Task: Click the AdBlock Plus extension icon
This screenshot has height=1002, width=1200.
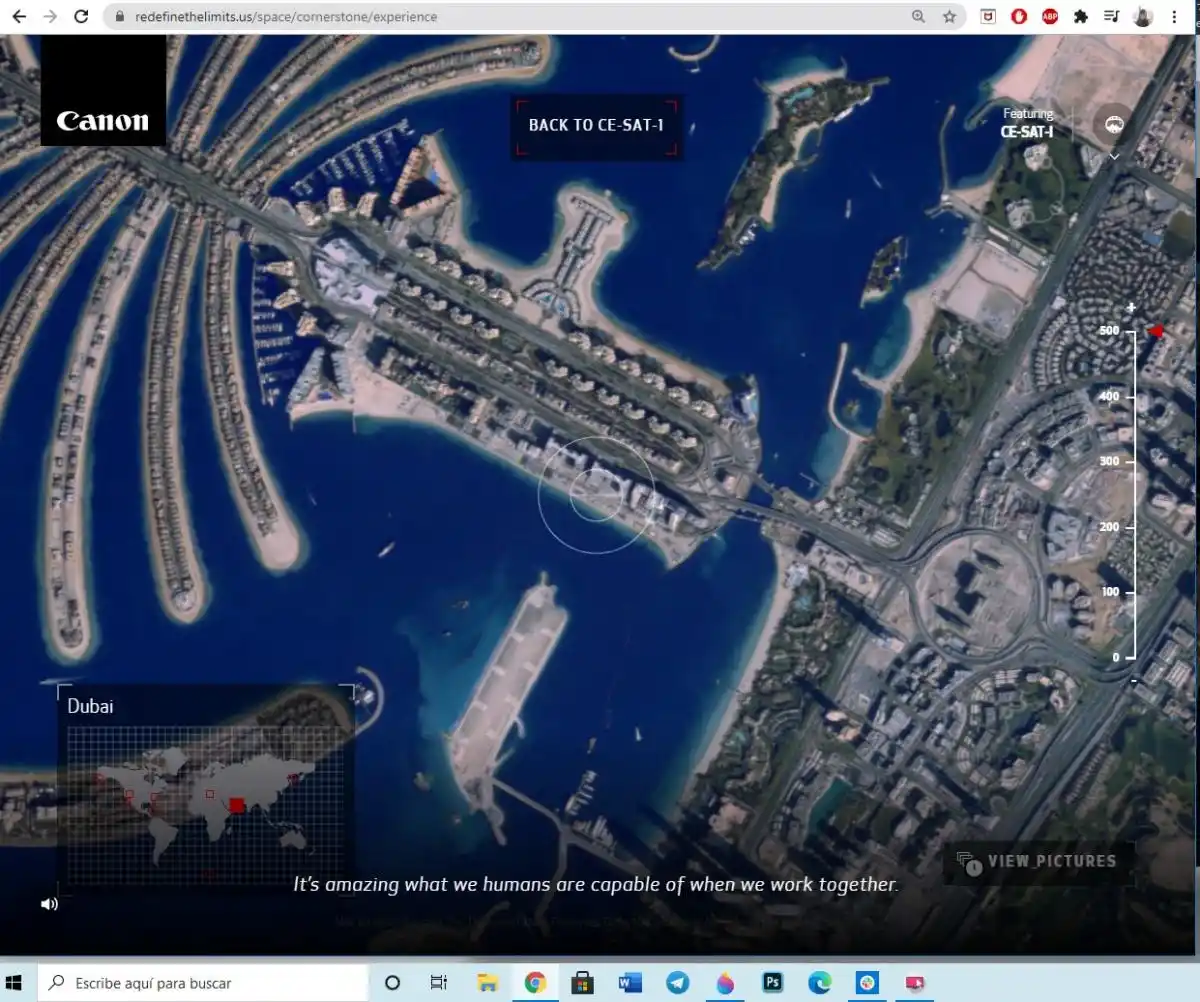Action: point(1049,17)
